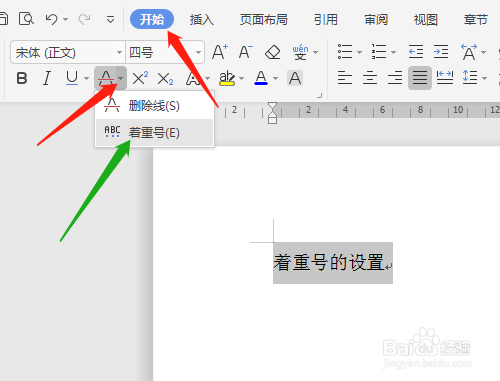
Task: Toggle character shading A icon
Action: [295, 78]
